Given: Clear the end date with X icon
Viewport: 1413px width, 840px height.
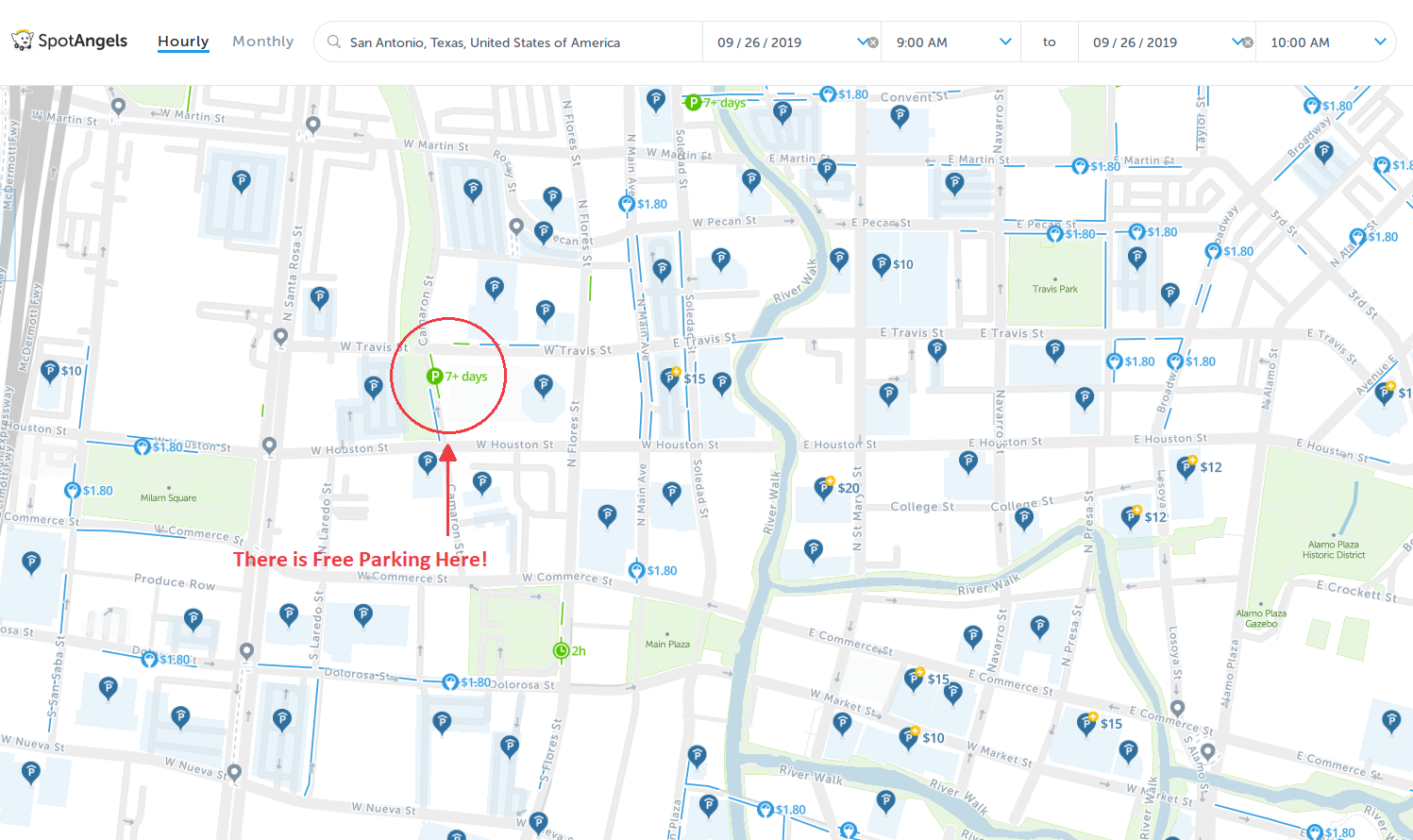Looking at the screenshot, I should (x=1247, y=42).
